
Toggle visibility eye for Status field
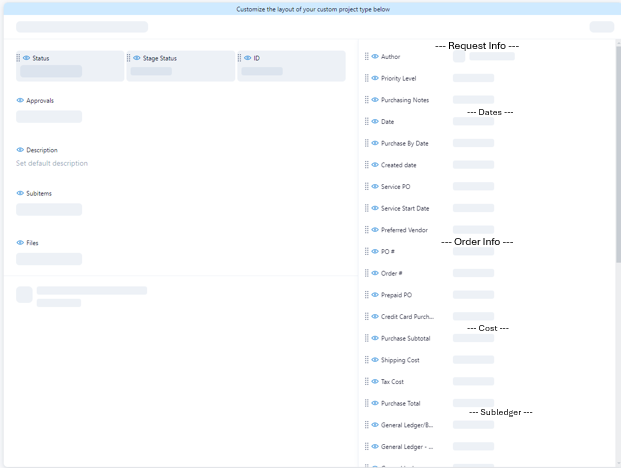[27, 58]
